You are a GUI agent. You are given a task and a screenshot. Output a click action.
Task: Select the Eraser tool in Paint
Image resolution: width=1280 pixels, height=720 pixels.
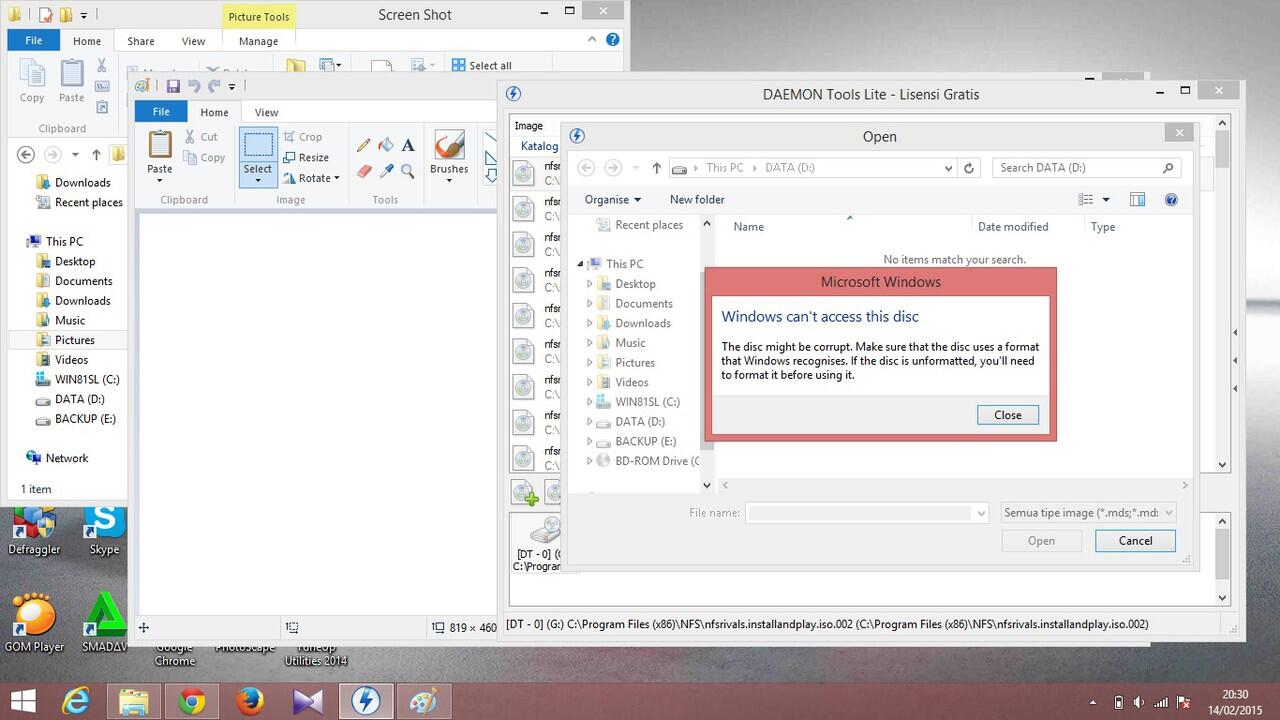[364, 171]
